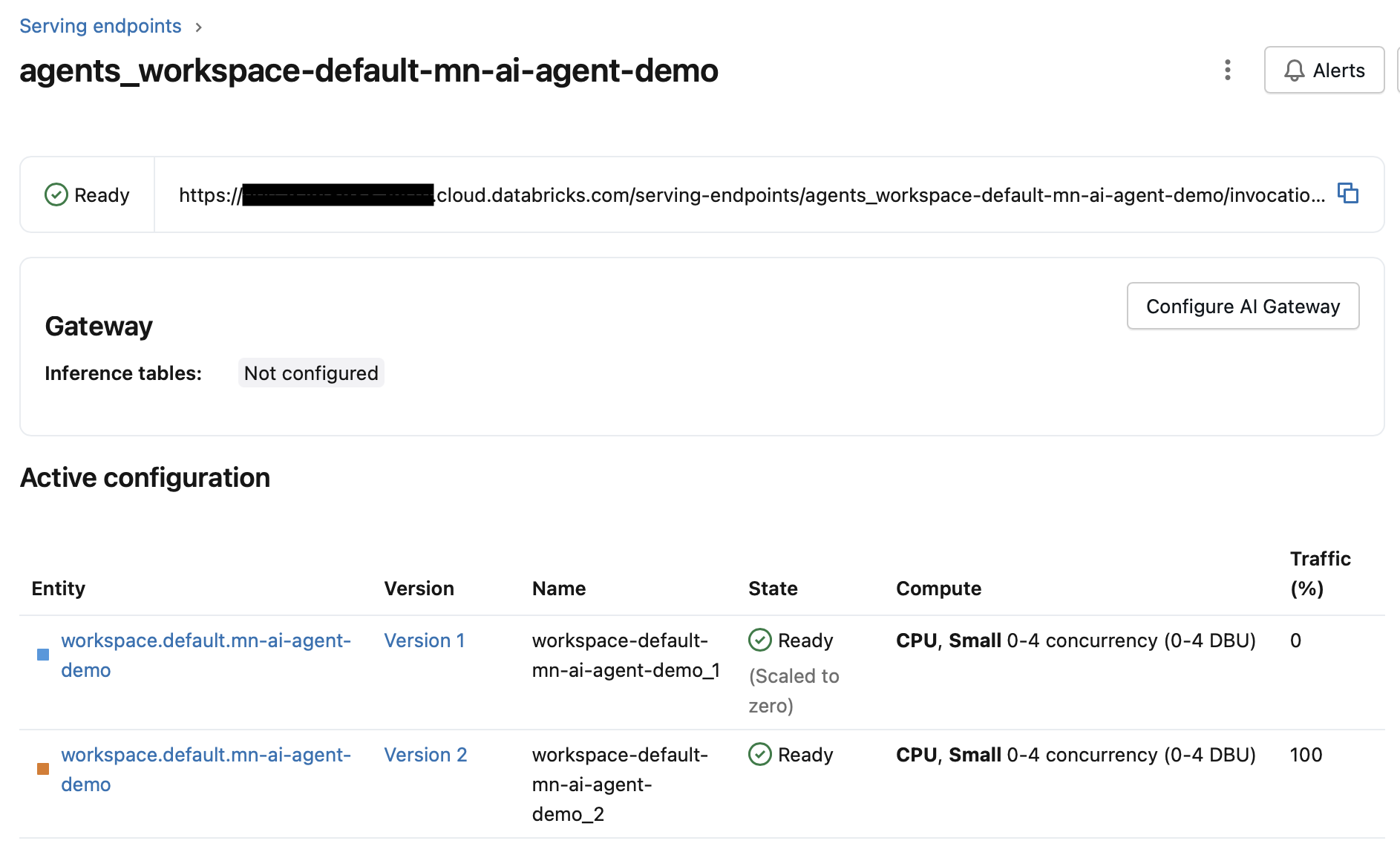Click the Ready check icon in Version 1 row
The width and height of the screenshot is (1400, 855).
(x=760, y=640)
